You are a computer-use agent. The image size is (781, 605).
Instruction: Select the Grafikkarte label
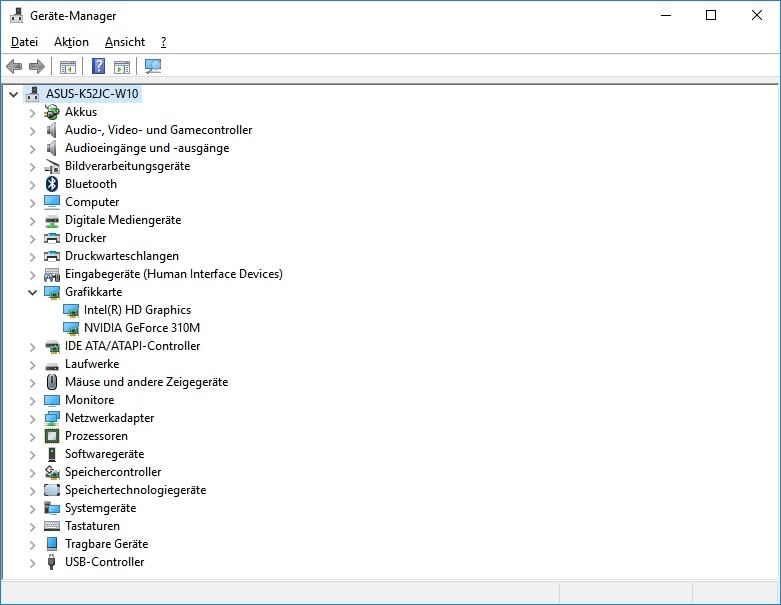click(94, 292)
